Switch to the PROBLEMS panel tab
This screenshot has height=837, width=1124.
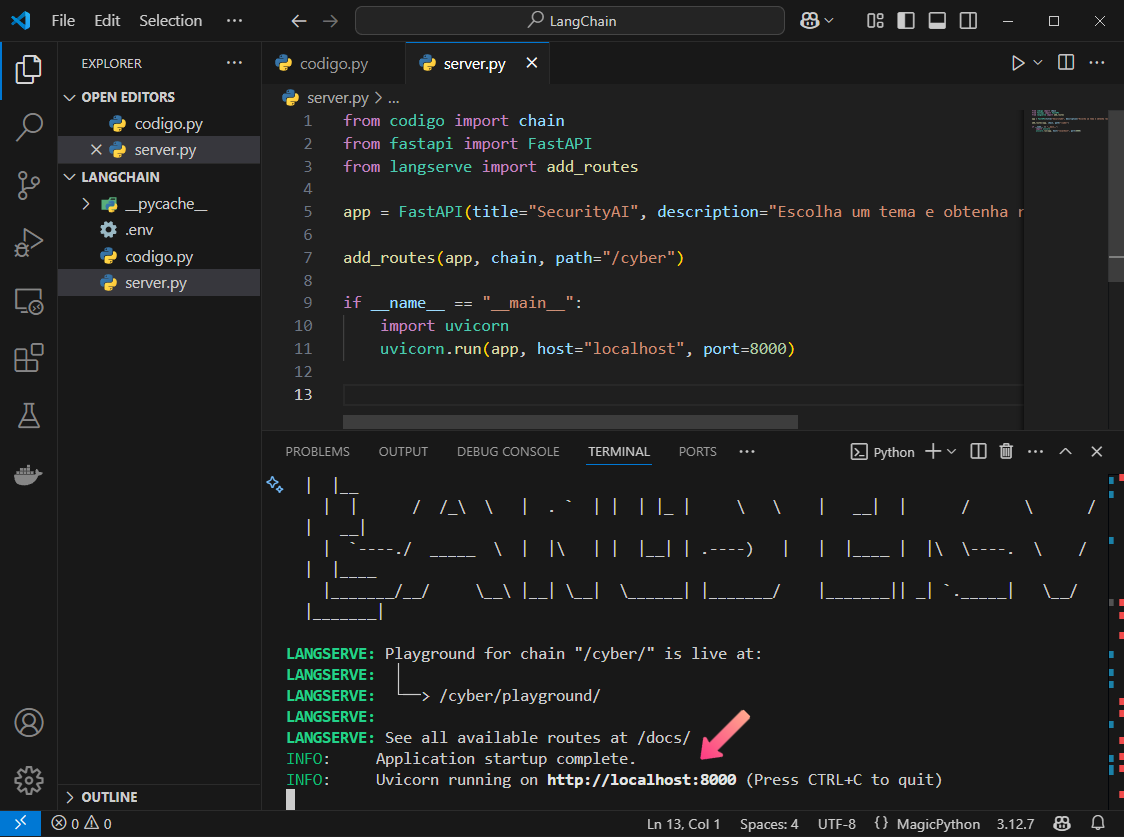(x=318, y=451)
